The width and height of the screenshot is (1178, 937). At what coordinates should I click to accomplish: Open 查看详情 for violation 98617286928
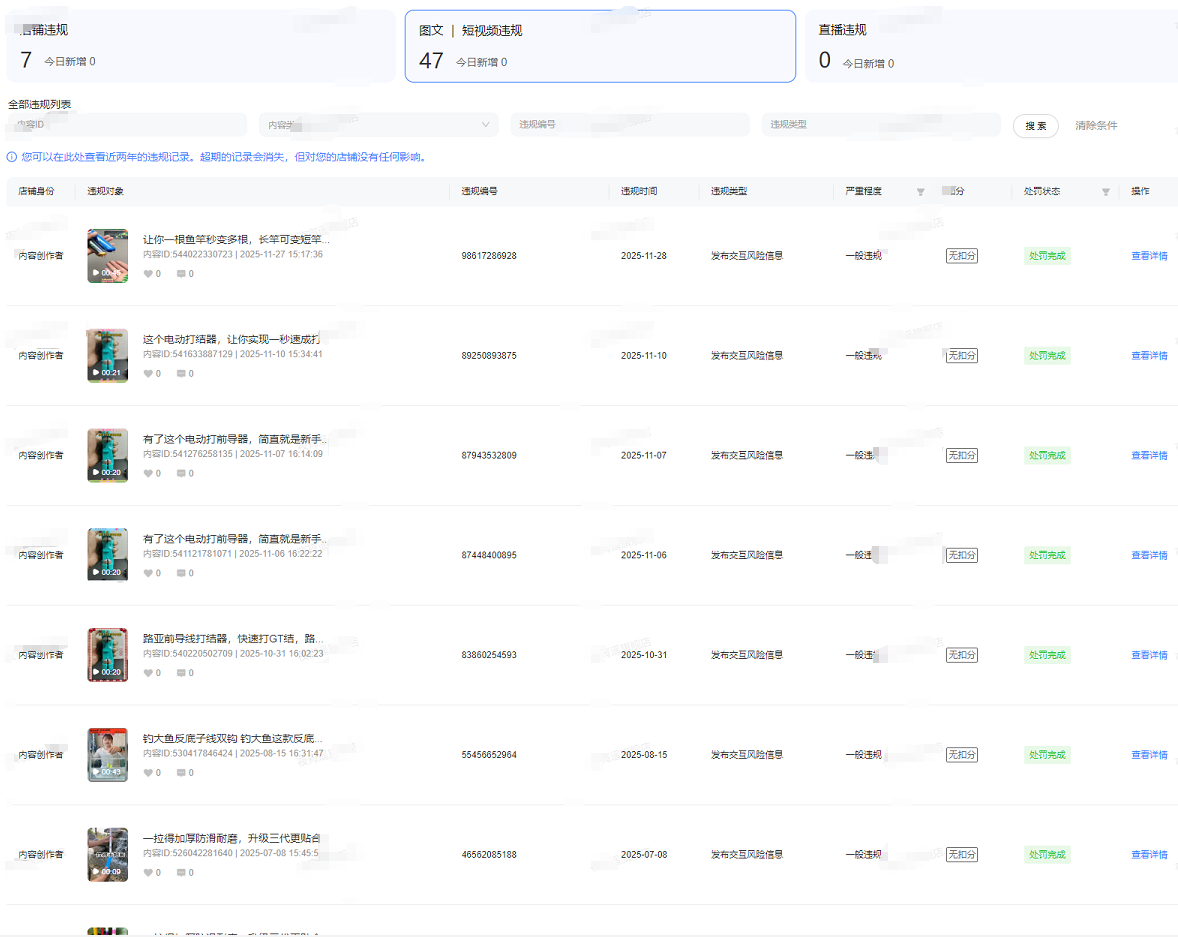pyautogui.click(x=1149, y=256)
